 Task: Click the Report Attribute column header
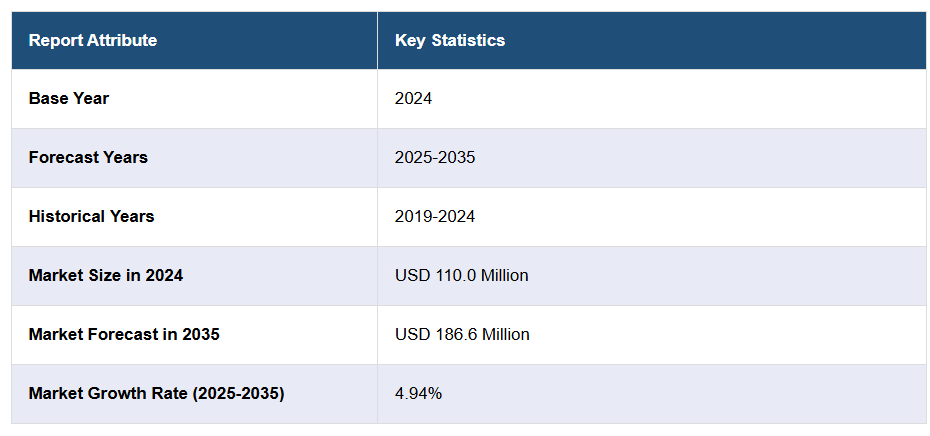pyautogui.click(x=93, y=41)
